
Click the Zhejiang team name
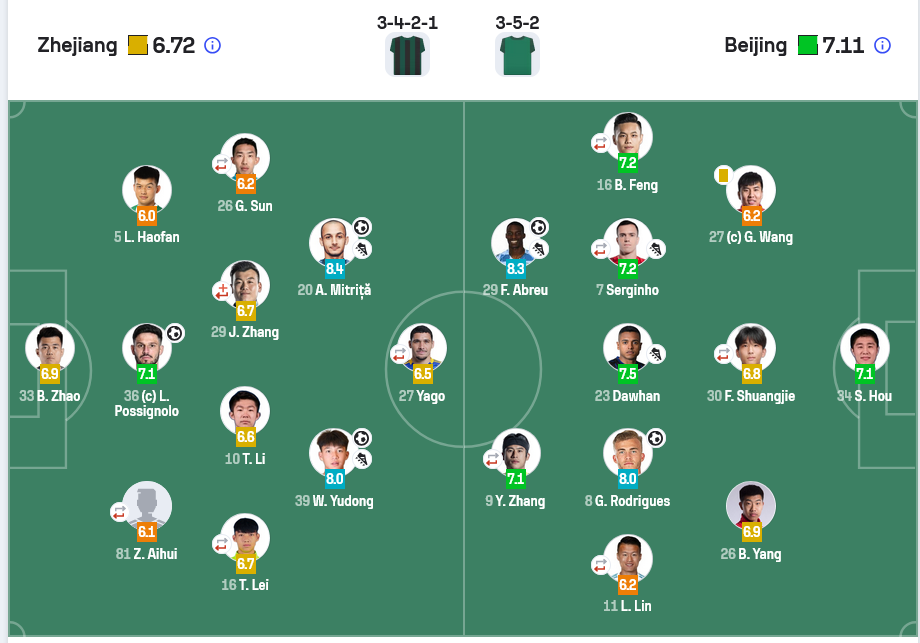tap(77, 46)
